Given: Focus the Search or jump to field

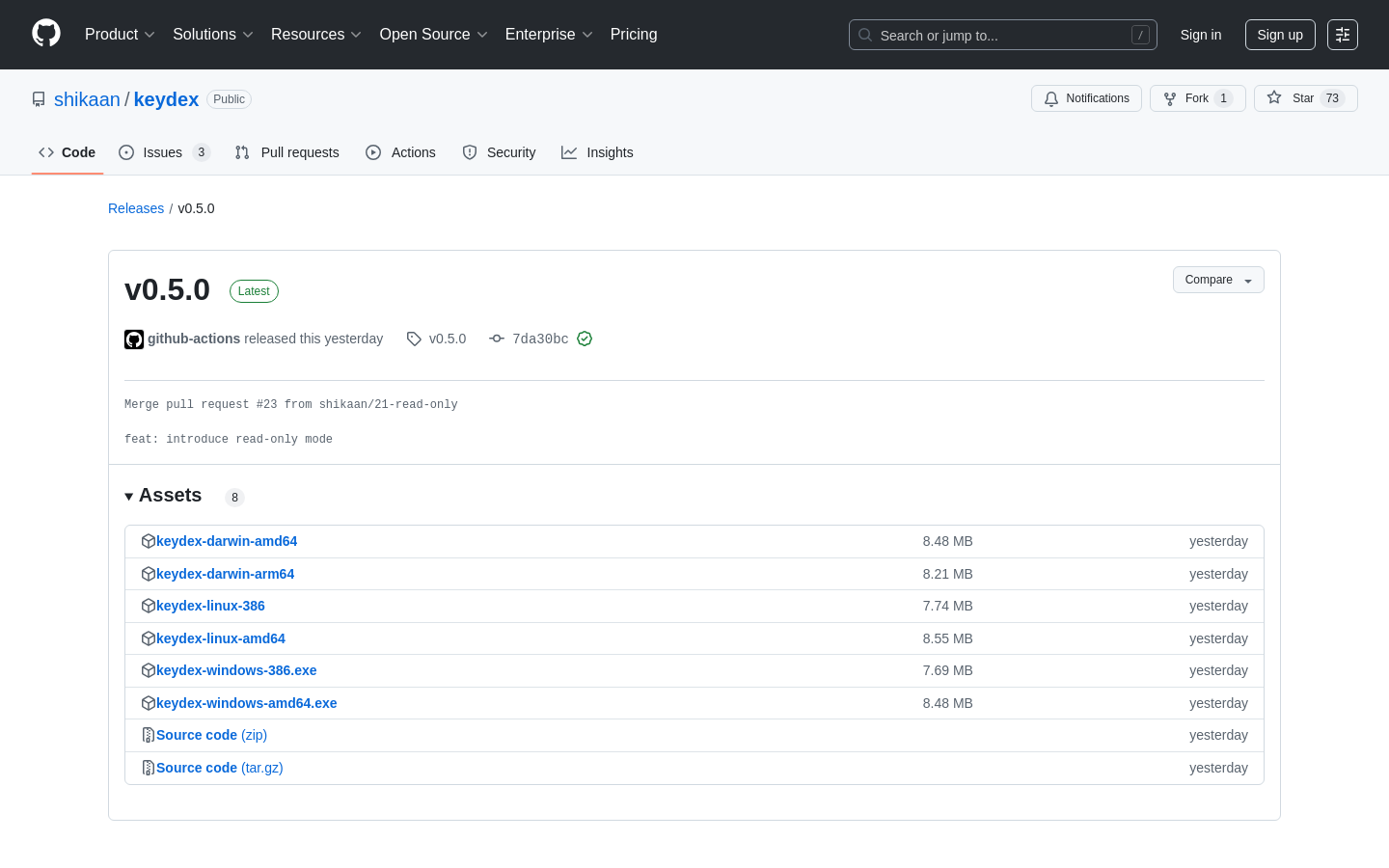Looking at the screenshot, I should tap(1003, 35).
